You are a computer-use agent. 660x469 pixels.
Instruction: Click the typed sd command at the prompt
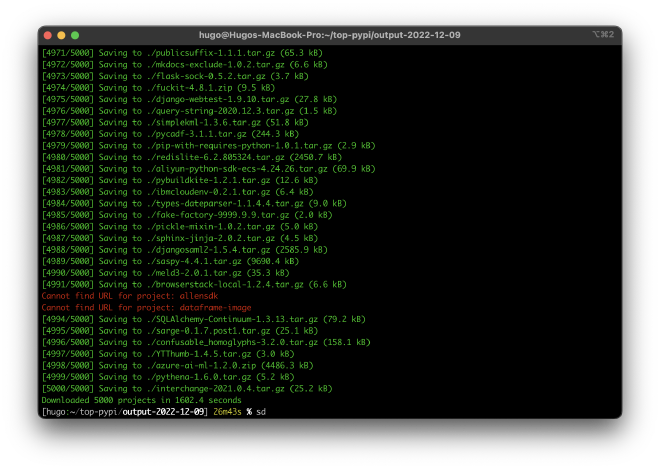point(261,412)
